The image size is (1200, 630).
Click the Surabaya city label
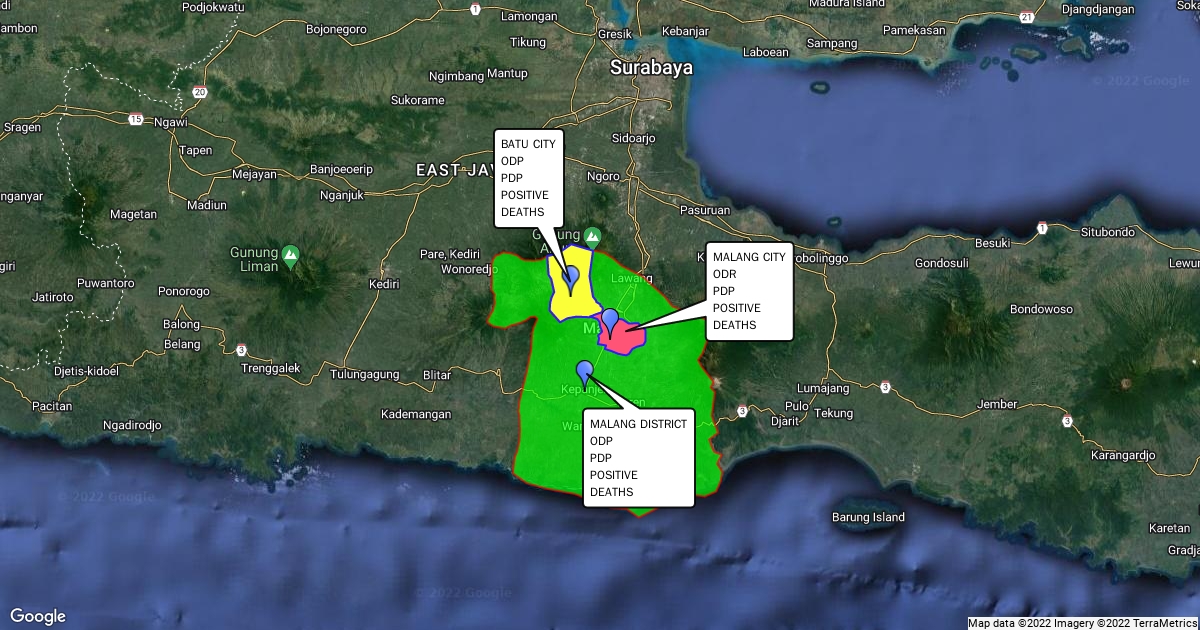(652, 69)
